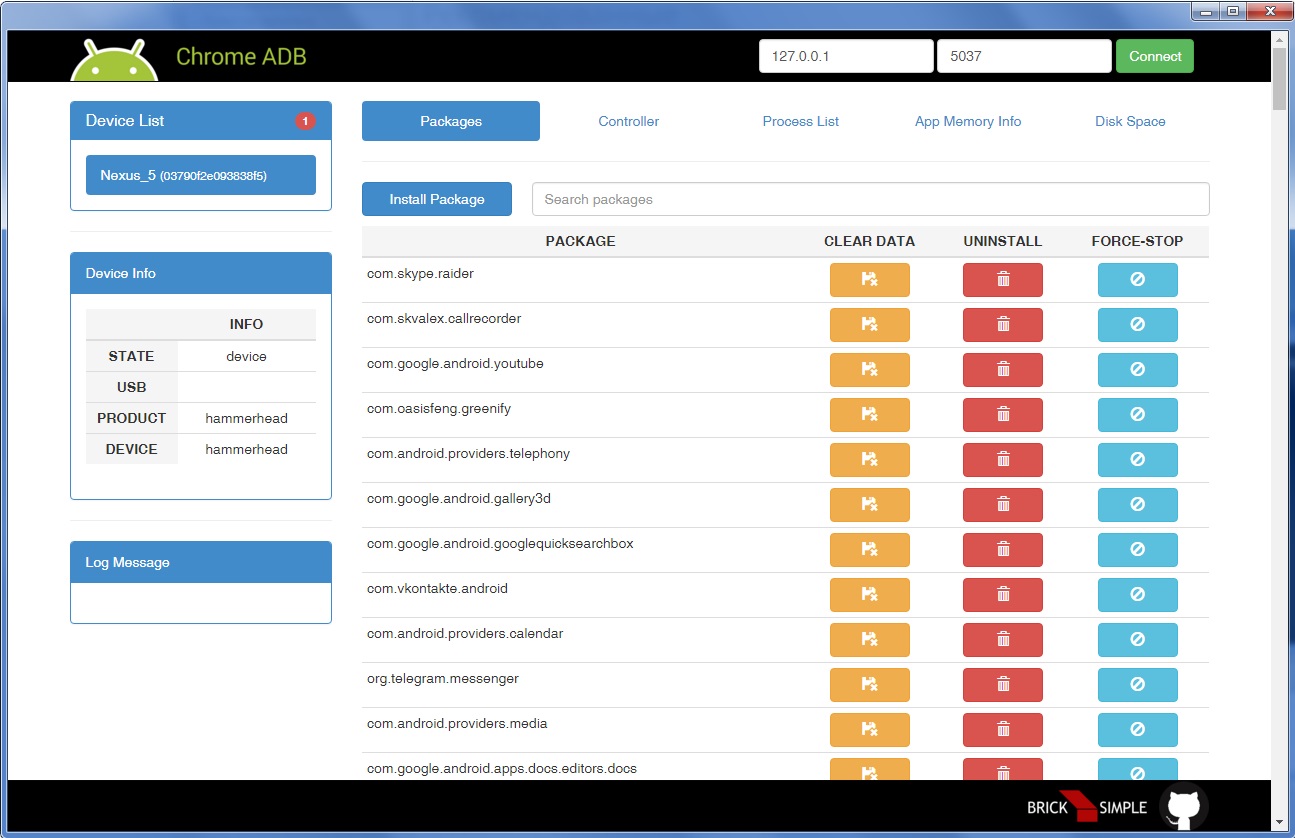This screenshot has width=1295, height=838.
Task: Open the Process List tab
Action: (x=800, y=121)
